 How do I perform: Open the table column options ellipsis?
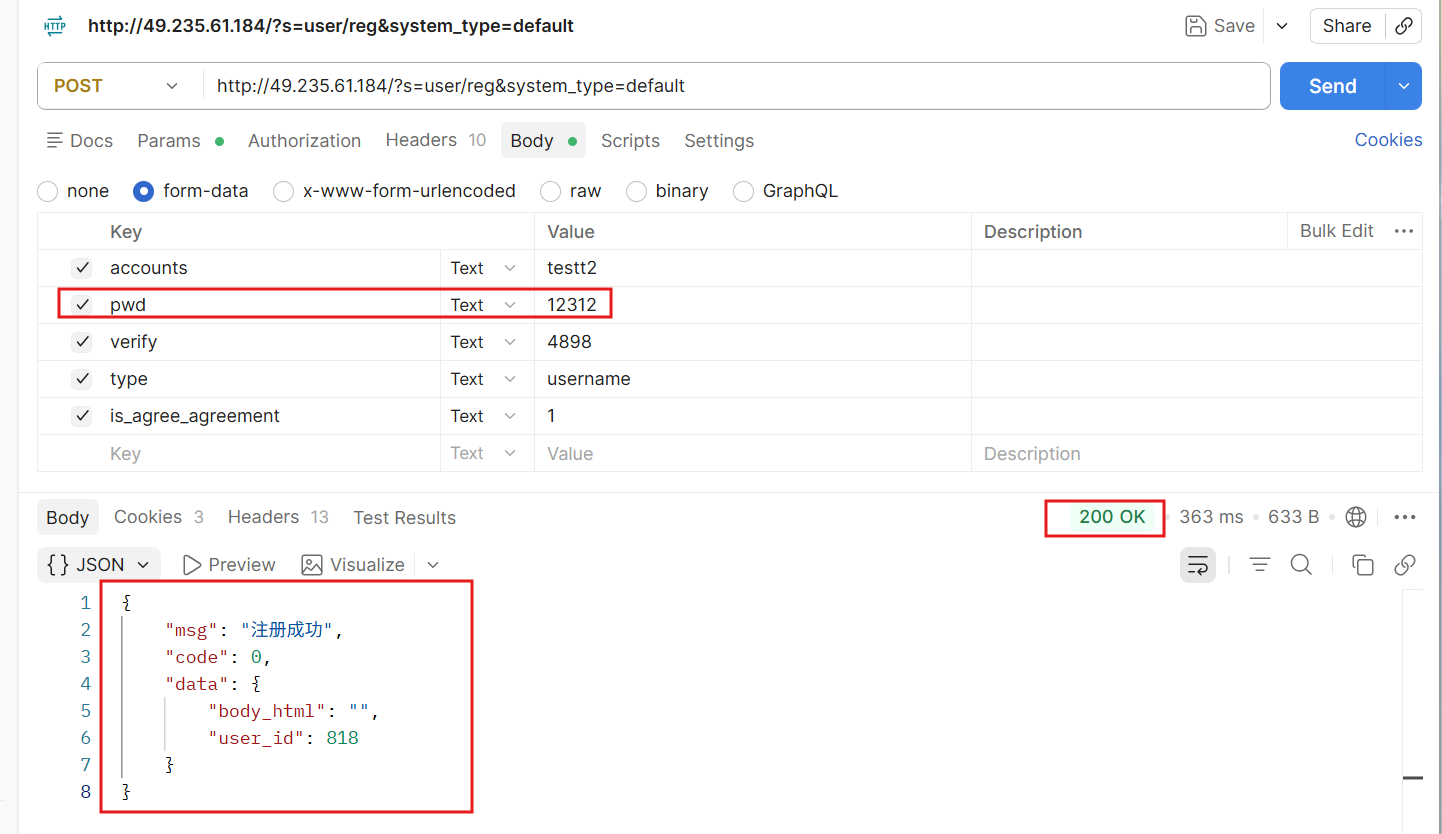(1404, 231)
